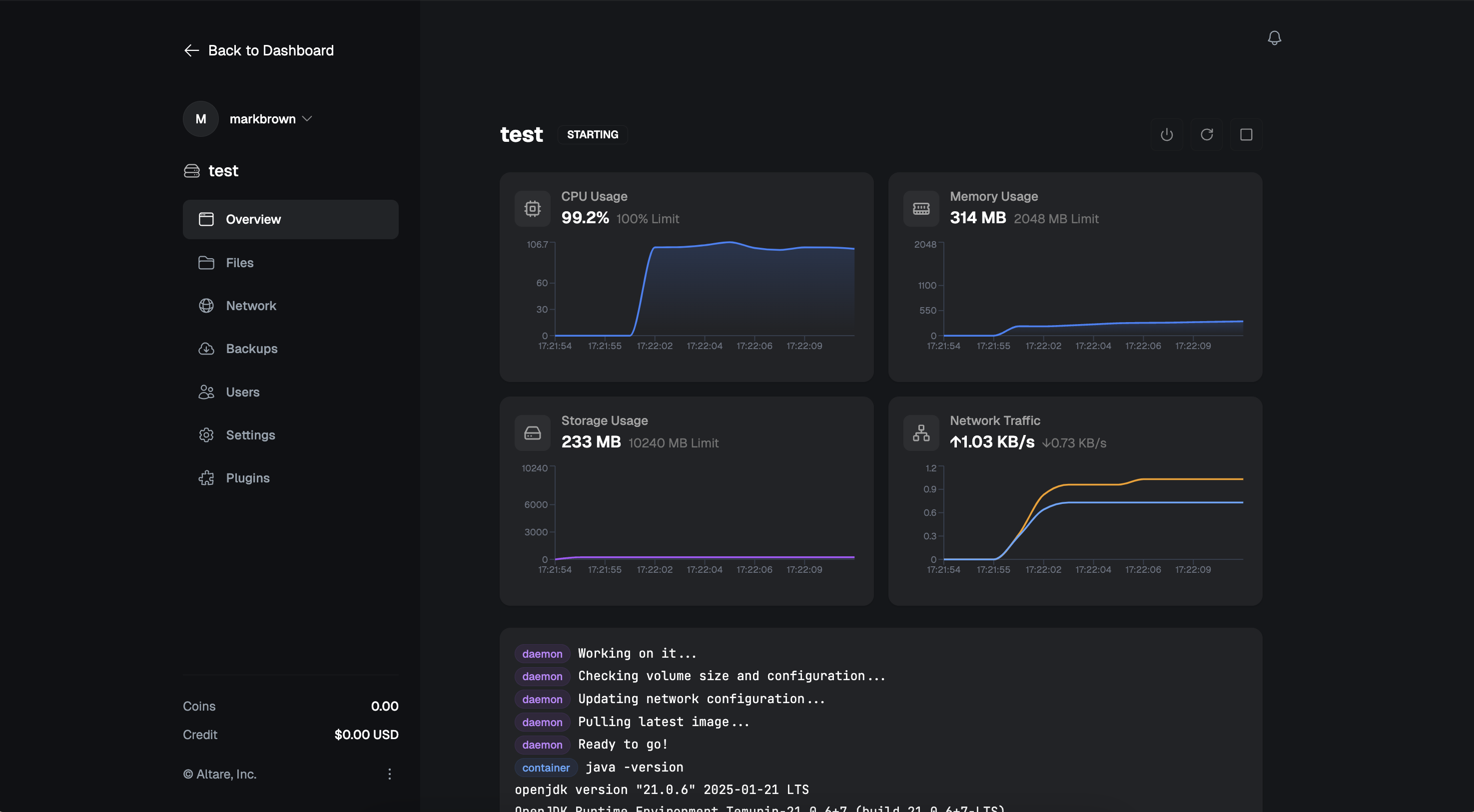Restart the server using the refresh icon
Image resolution: width=1474 pixels, height=812 pixels.
1207,134
